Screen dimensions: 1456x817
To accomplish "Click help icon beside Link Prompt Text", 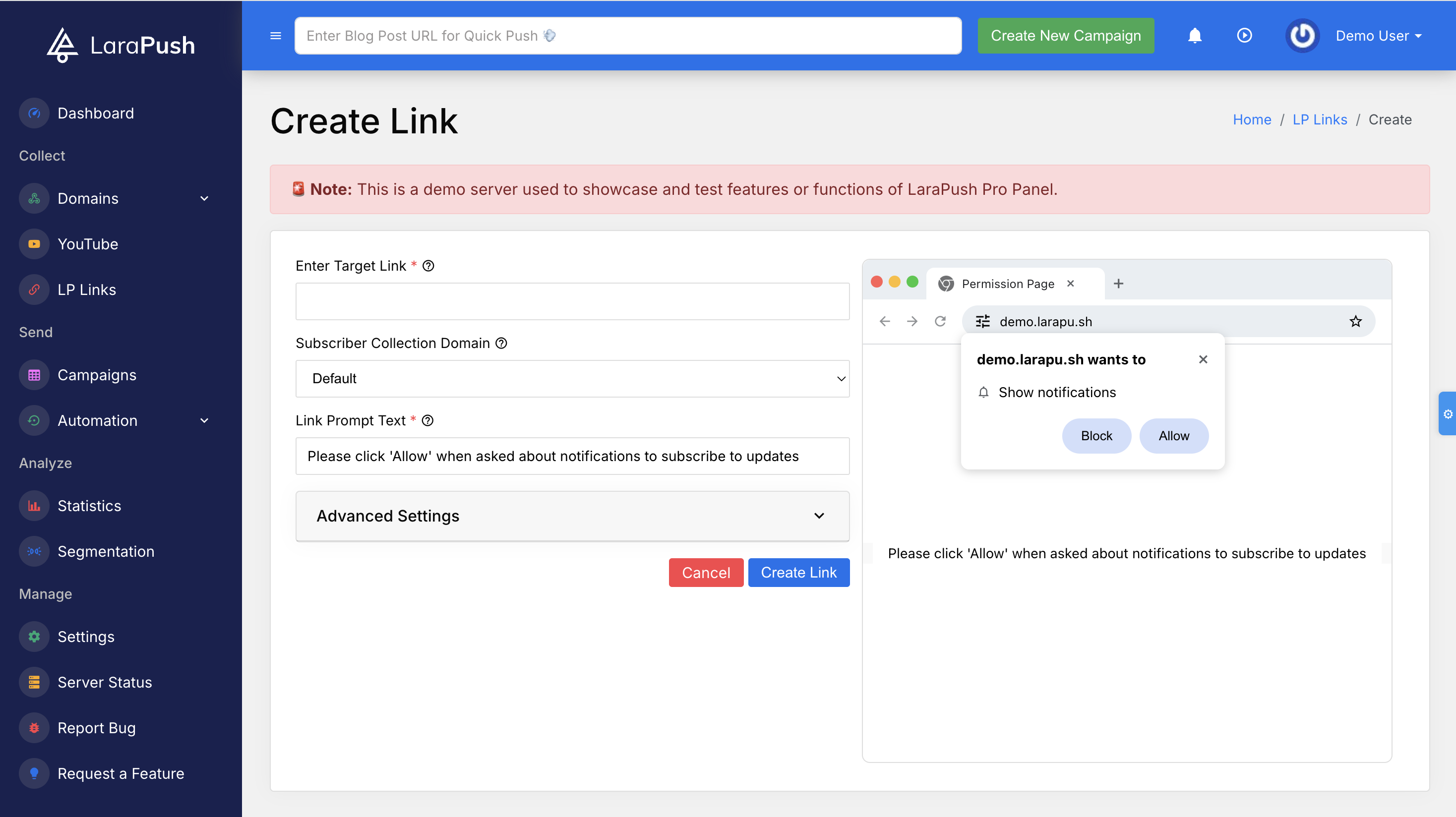I will coord(428,420).
